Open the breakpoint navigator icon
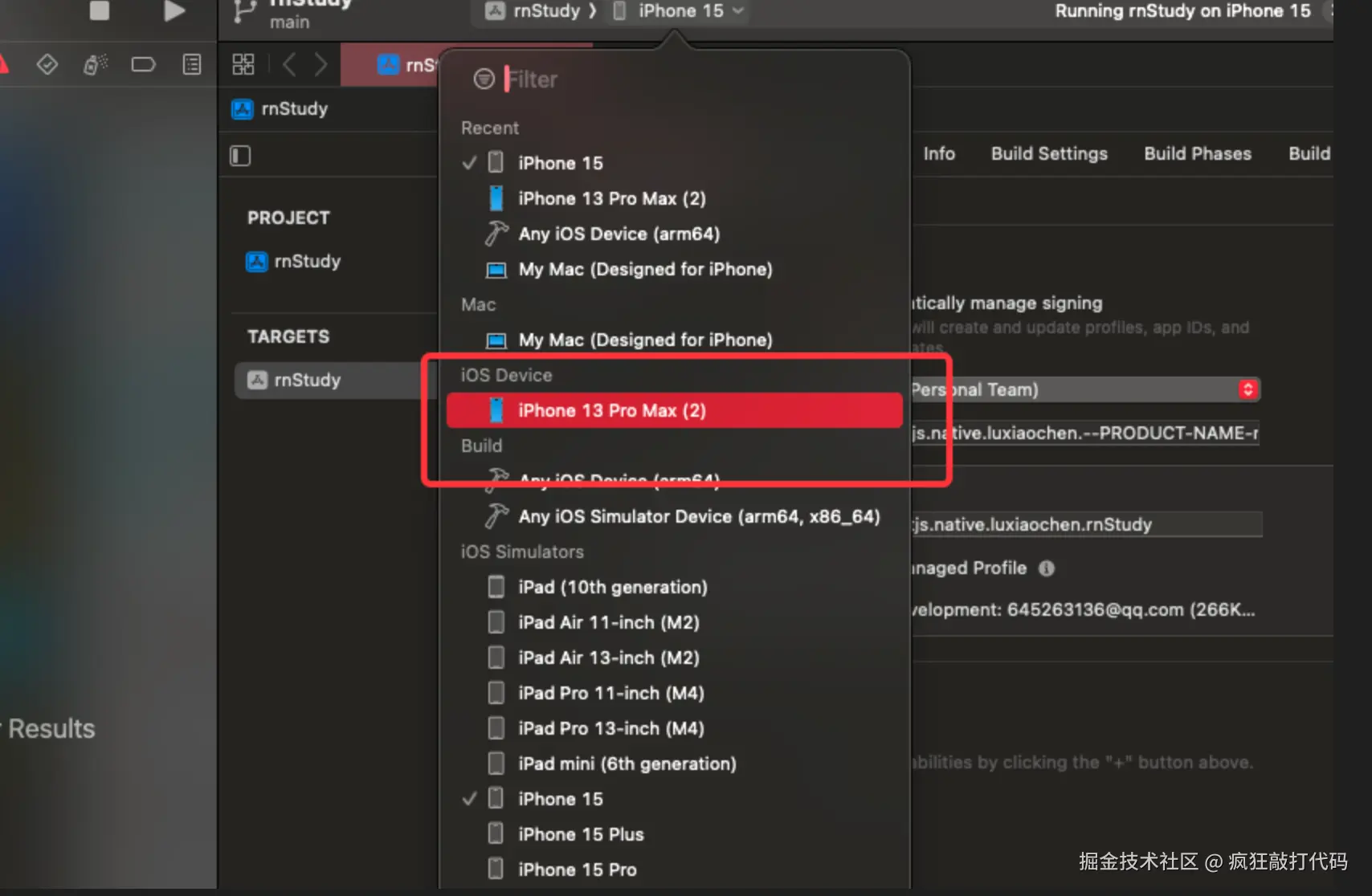 pyautogui.click(x=143, y=64)
